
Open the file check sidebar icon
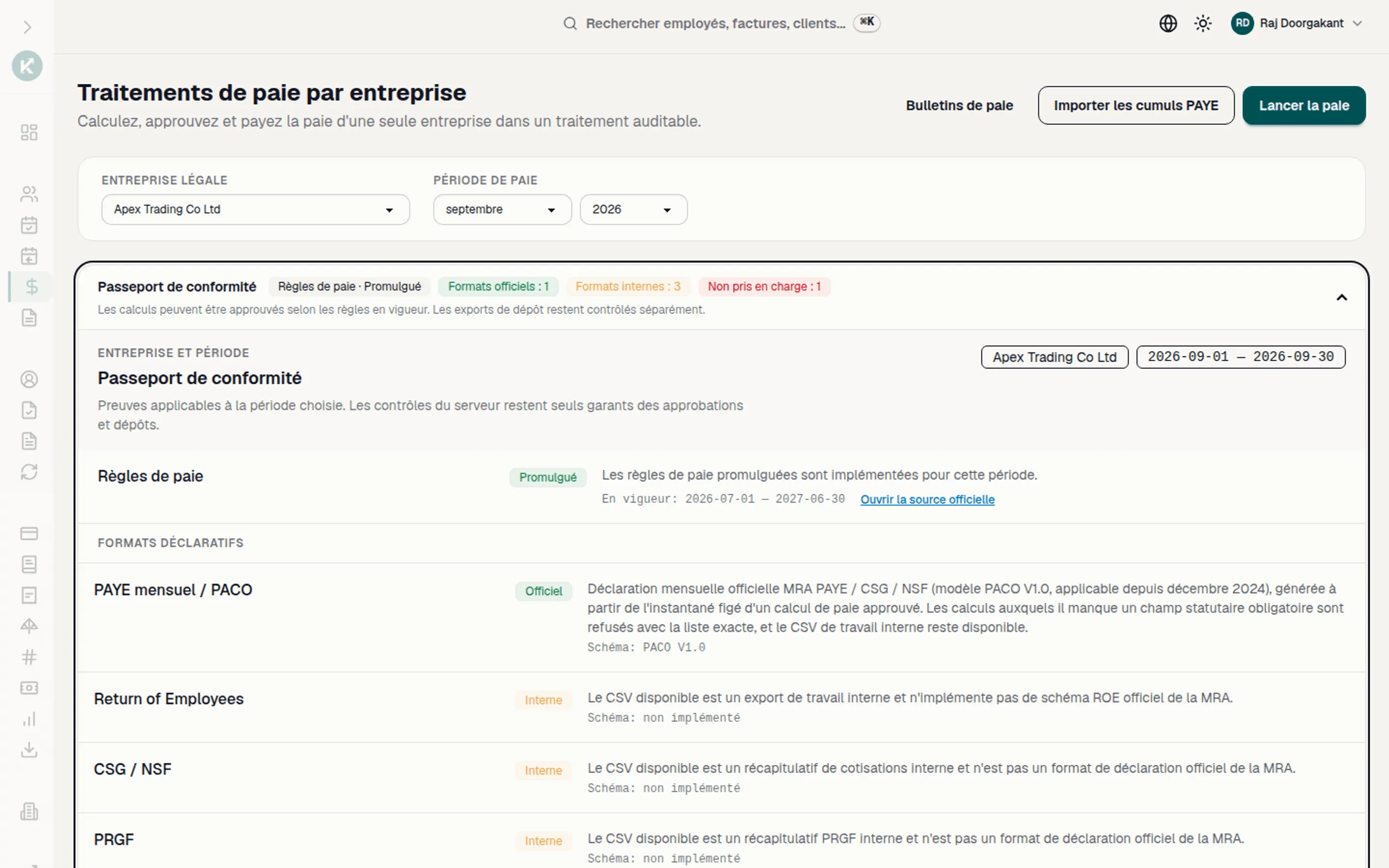coord(29,410)
